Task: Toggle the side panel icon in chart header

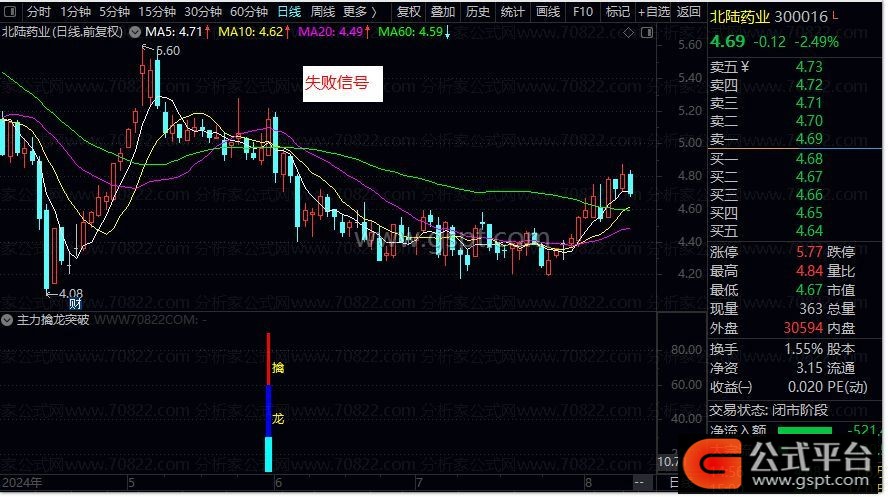Action: click(647, 33)
